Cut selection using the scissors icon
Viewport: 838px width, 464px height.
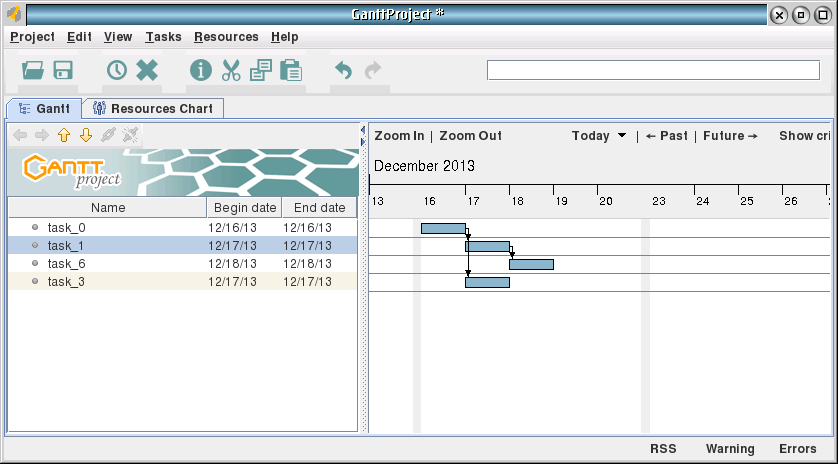pos(231,70)
